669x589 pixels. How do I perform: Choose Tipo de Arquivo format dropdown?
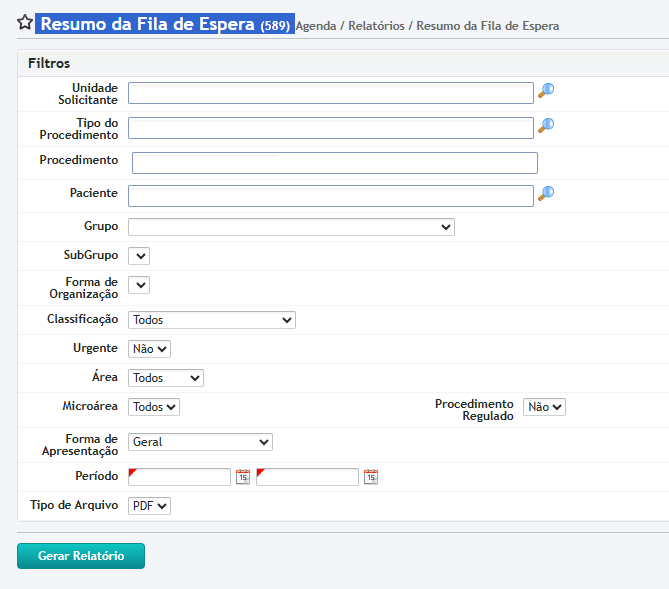tap(150, 506)
